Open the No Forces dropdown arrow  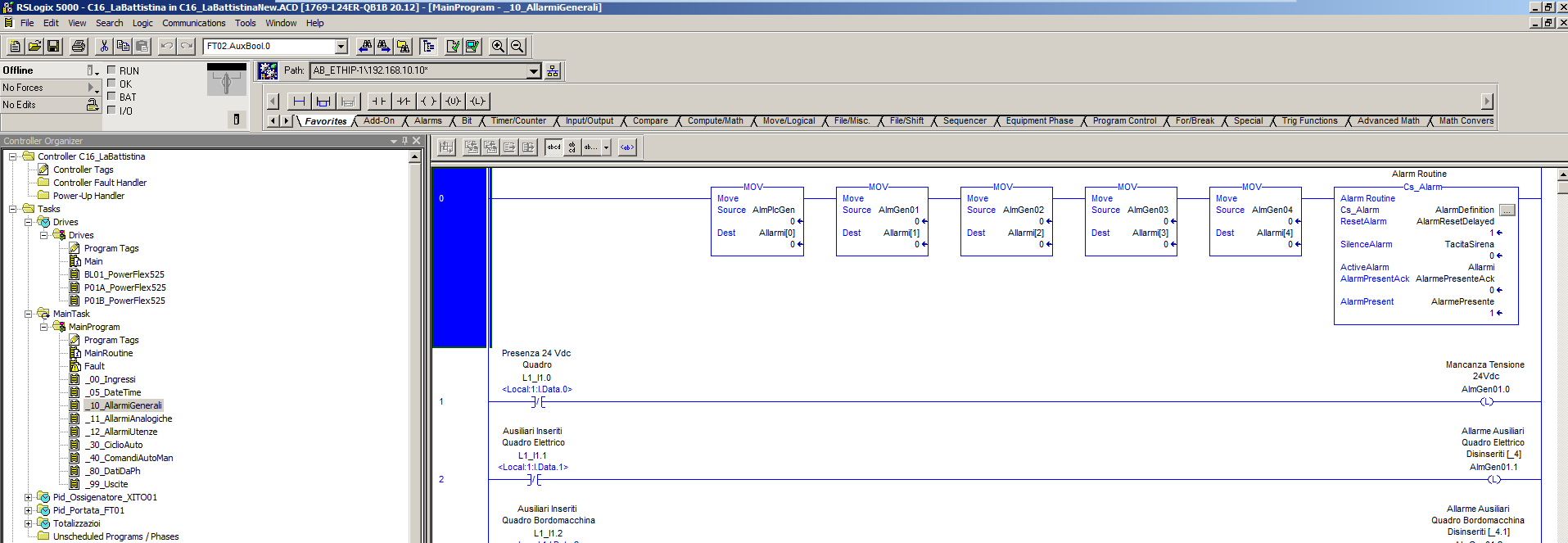pos(93,88)
